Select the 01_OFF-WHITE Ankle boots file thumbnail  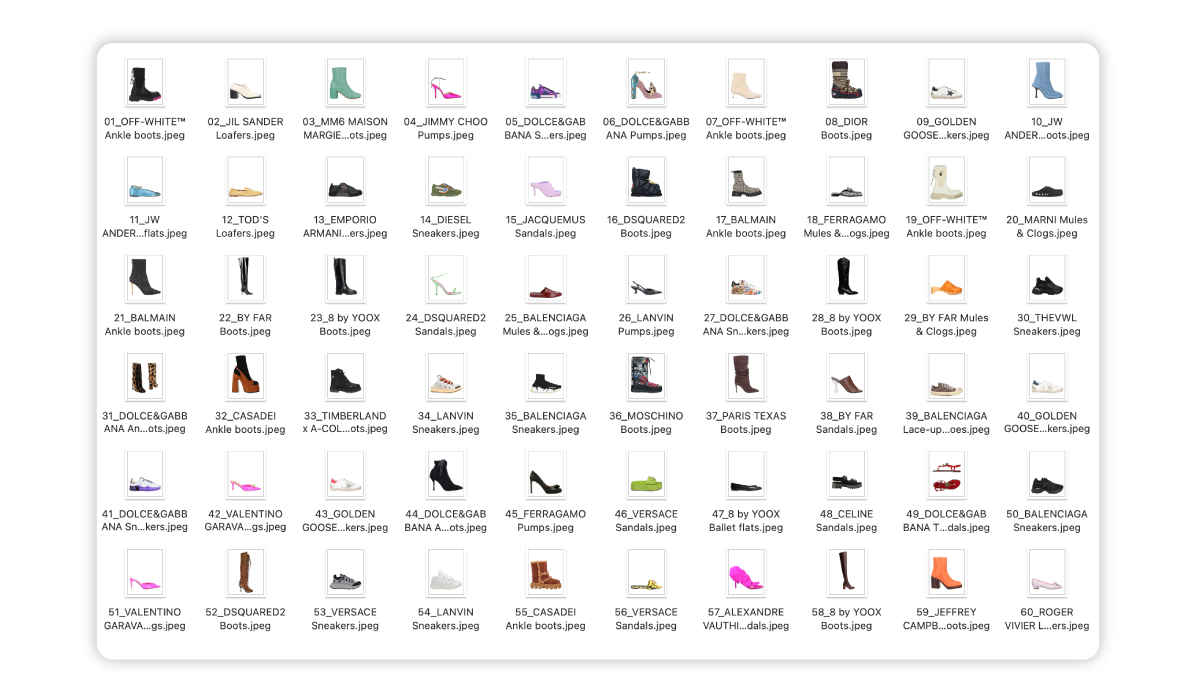145,84
